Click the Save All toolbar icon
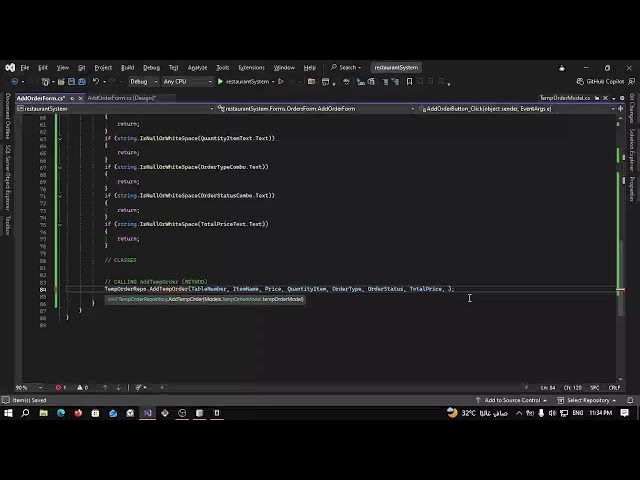 tap(82, 82)
